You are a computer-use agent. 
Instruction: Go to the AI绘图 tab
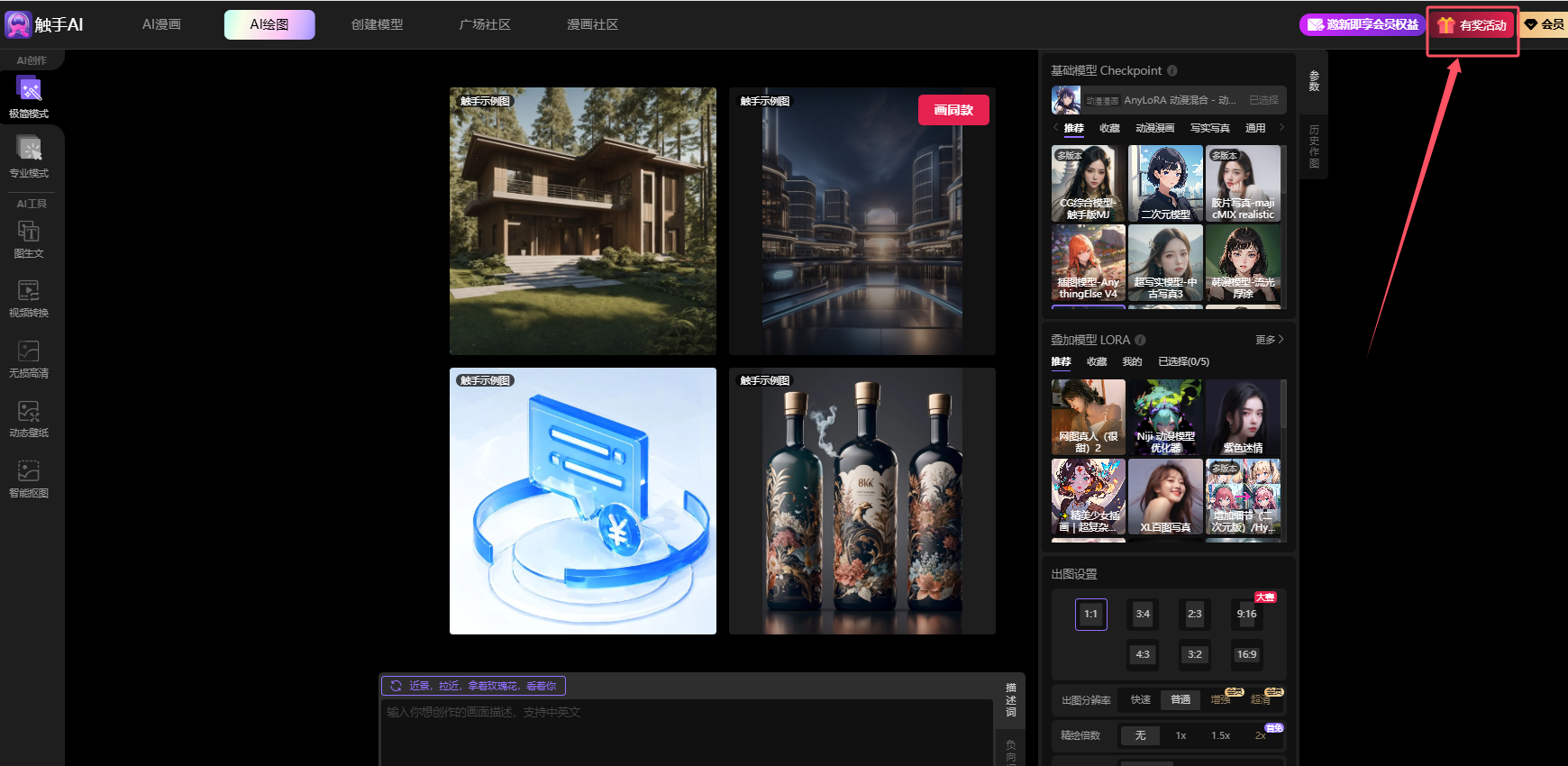pos(269,24)
